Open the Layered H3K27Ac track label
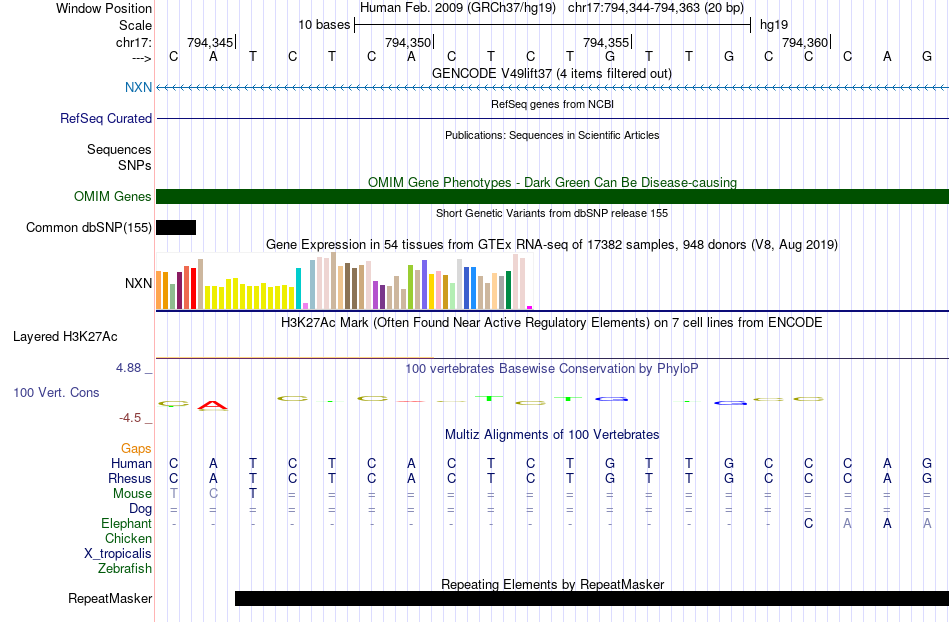Viewport: 950px width, 622px height. [x=65, y=337]
